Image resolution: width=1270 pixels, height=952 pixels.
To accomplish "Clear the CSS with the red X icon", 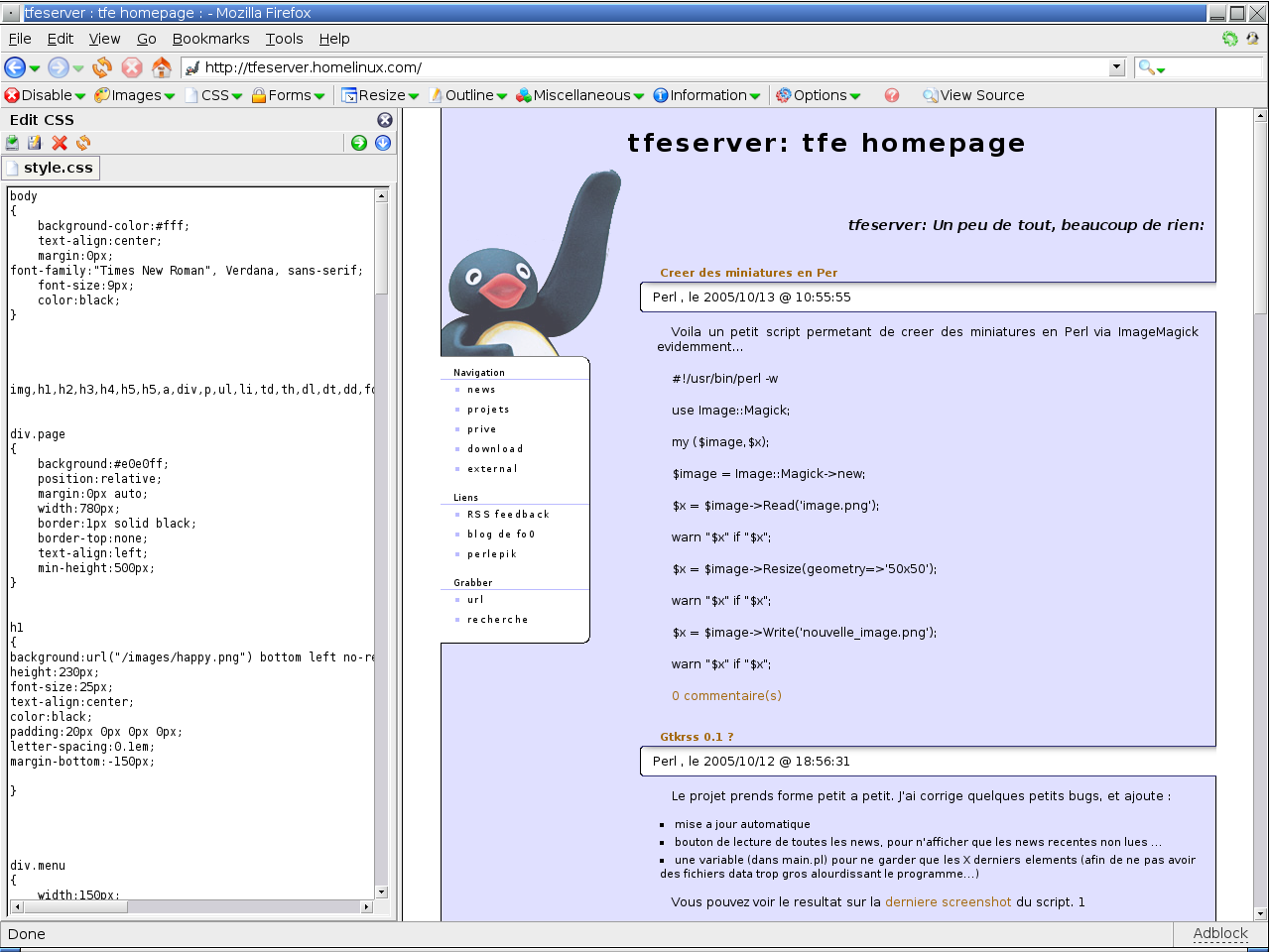I will pyautogui.click(x=60, y=143).
